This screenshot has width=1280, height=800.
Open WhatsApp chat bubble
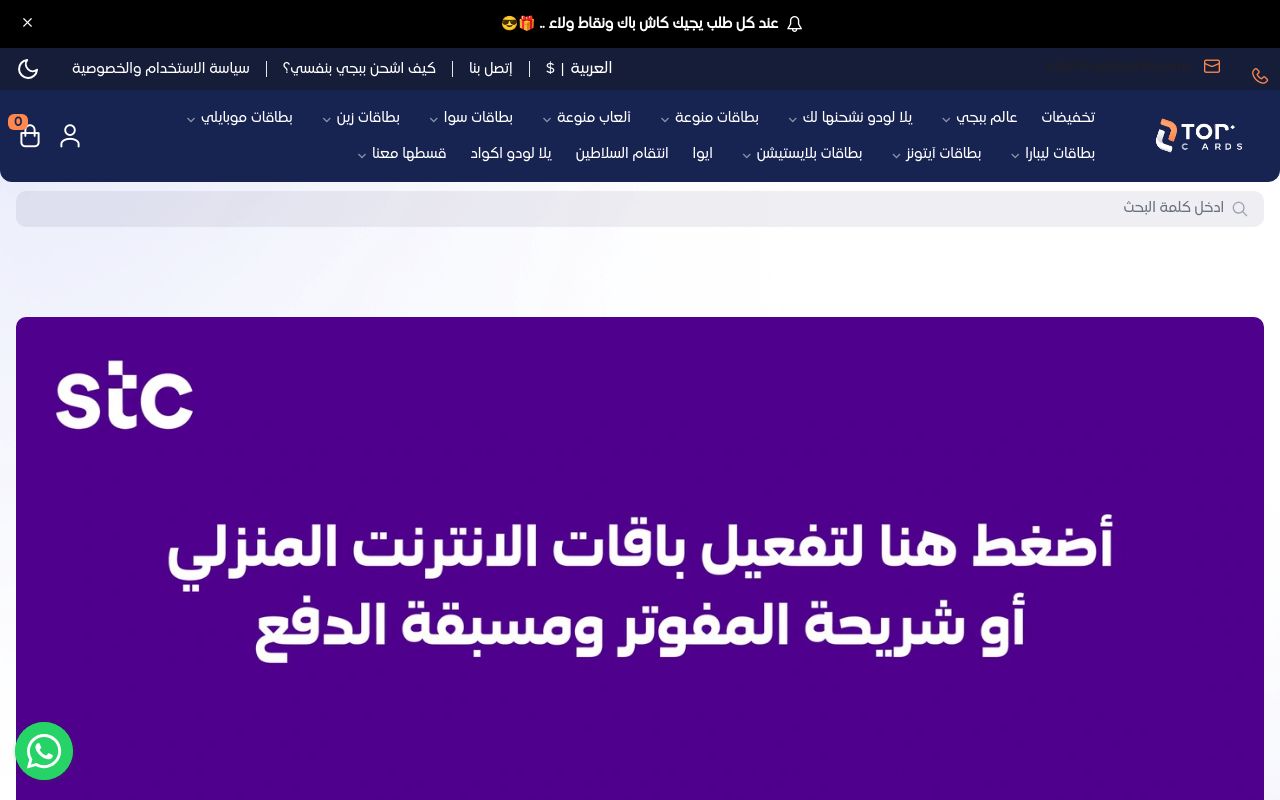click(x=44, y=751)
